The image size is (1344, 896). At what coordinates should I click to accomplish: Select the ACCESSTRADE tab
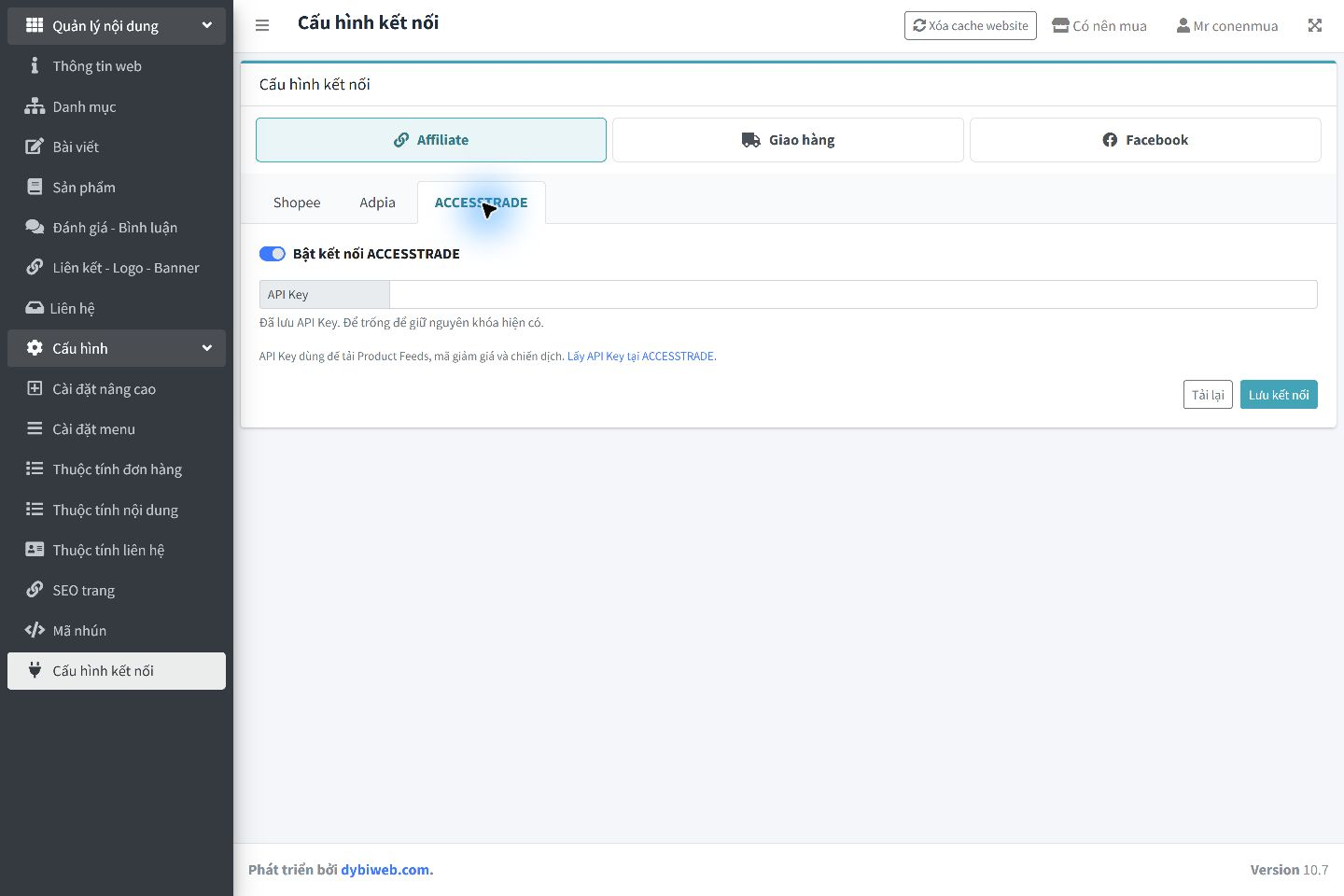coord(481,203)
